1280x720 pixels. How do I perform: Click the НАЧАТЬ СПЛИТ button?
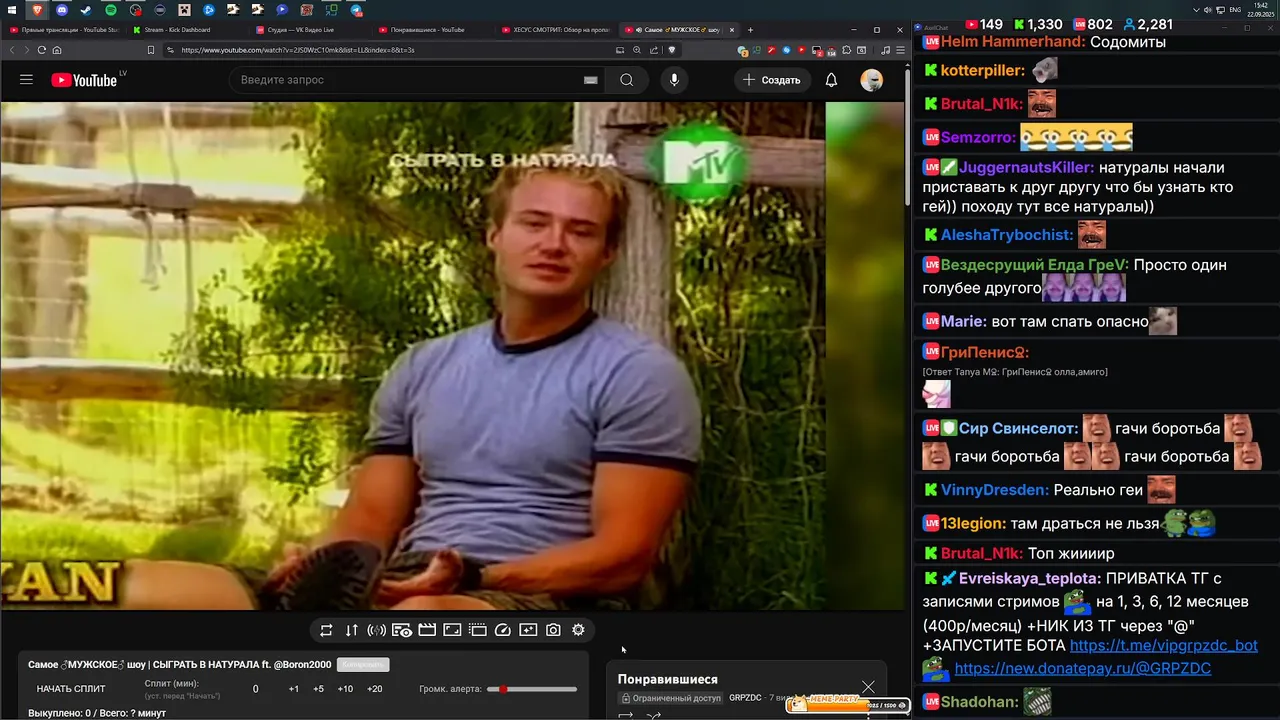pos(71,689)
